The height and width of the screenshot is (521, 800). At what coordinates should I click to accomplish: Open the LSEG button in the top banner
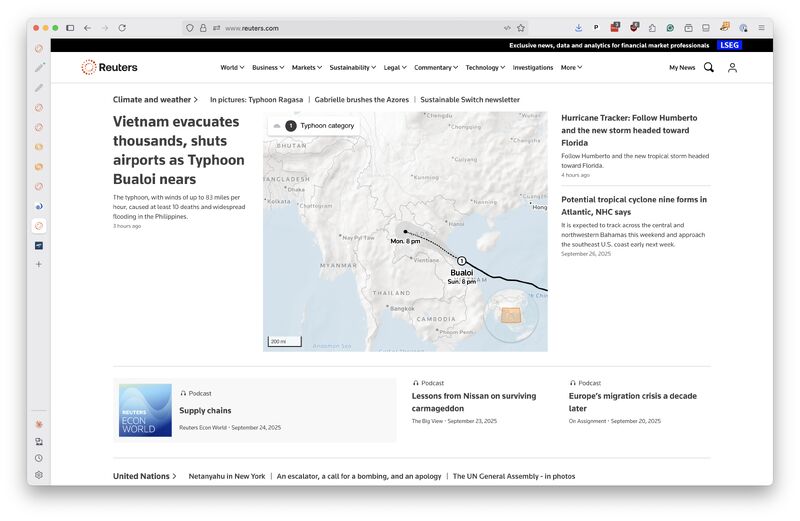729,45
